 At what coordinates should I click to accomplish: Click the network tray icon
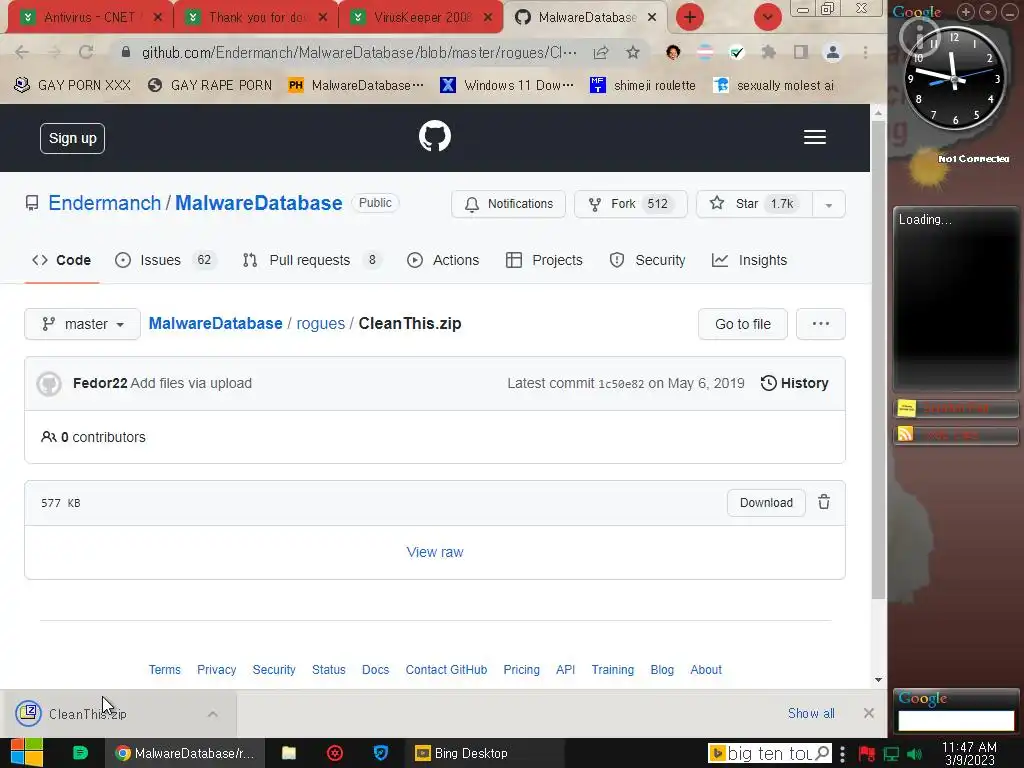pos(891,754)
